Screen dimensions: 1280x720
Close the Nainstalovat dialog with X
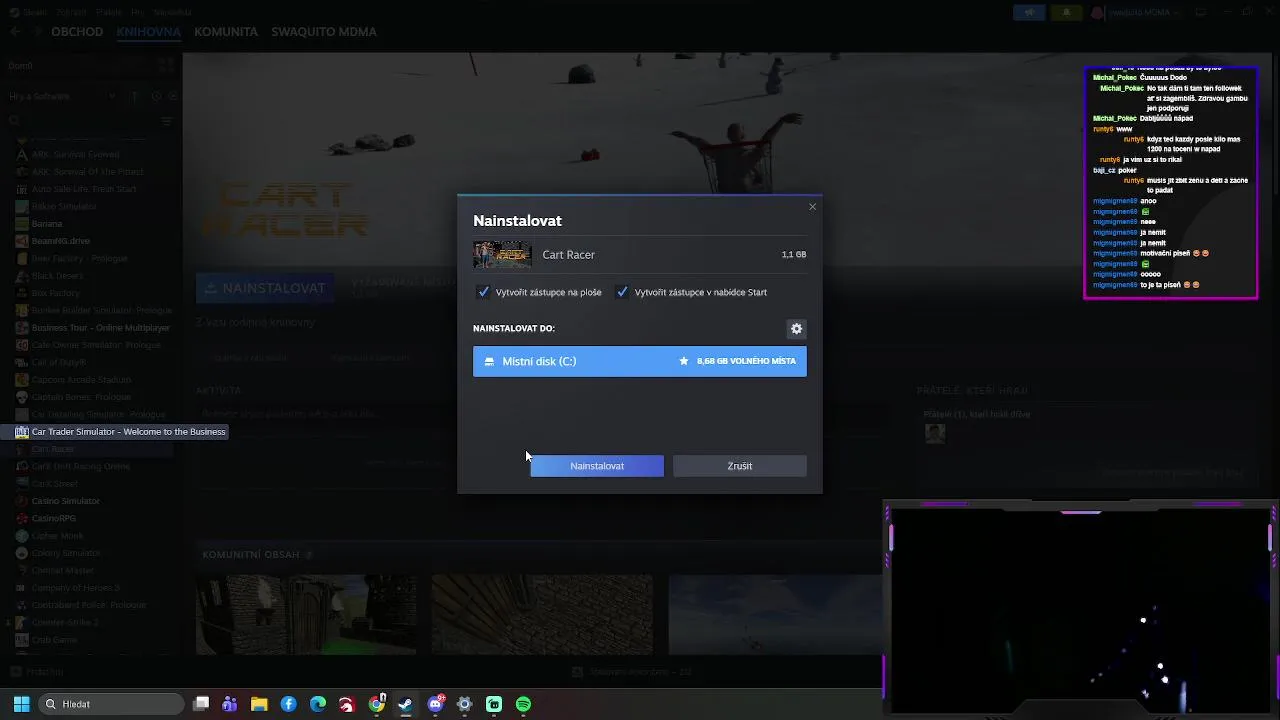pos(812,207)
